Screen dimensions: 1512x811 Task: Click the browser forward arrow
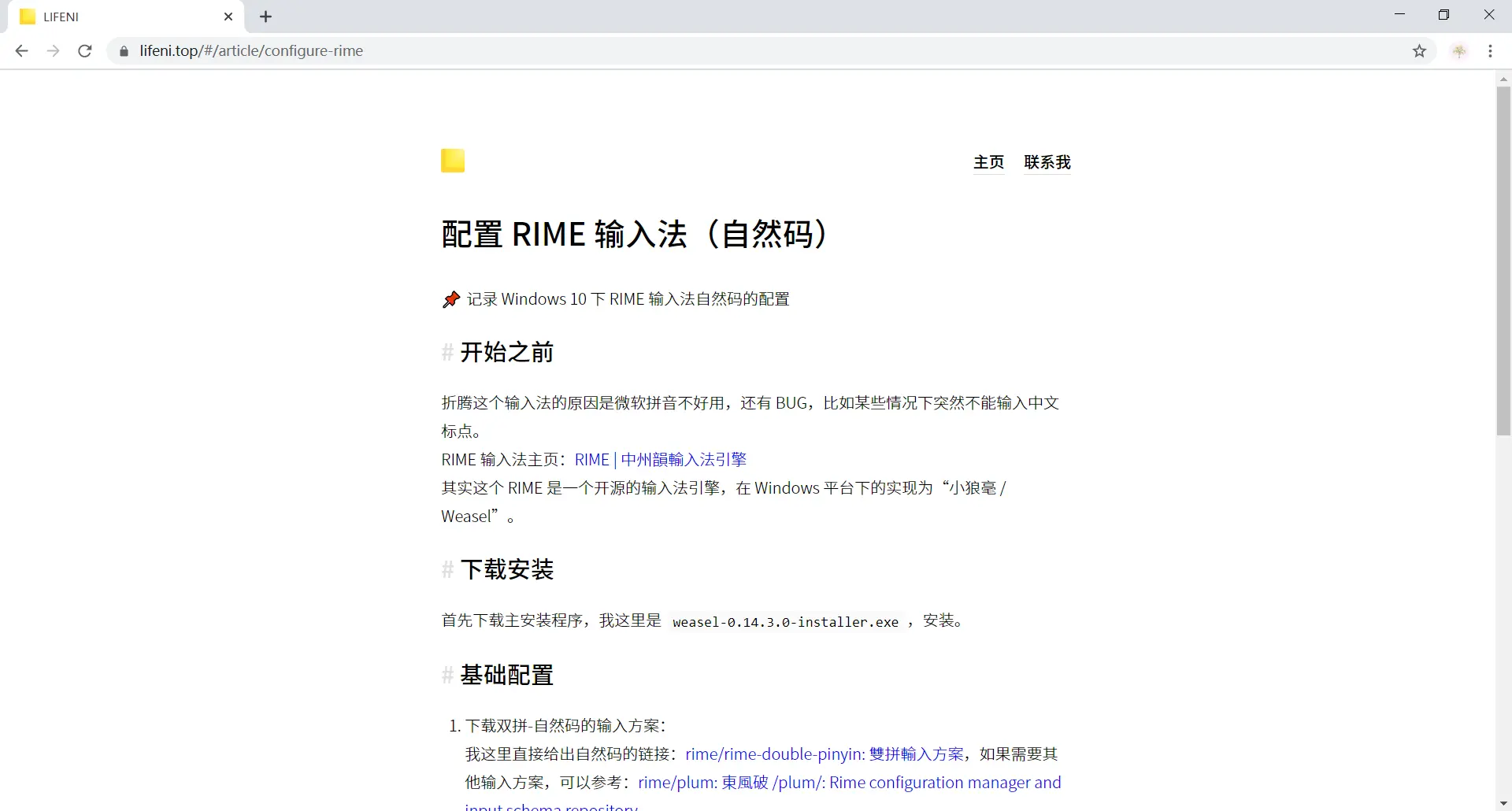point(53,50)
